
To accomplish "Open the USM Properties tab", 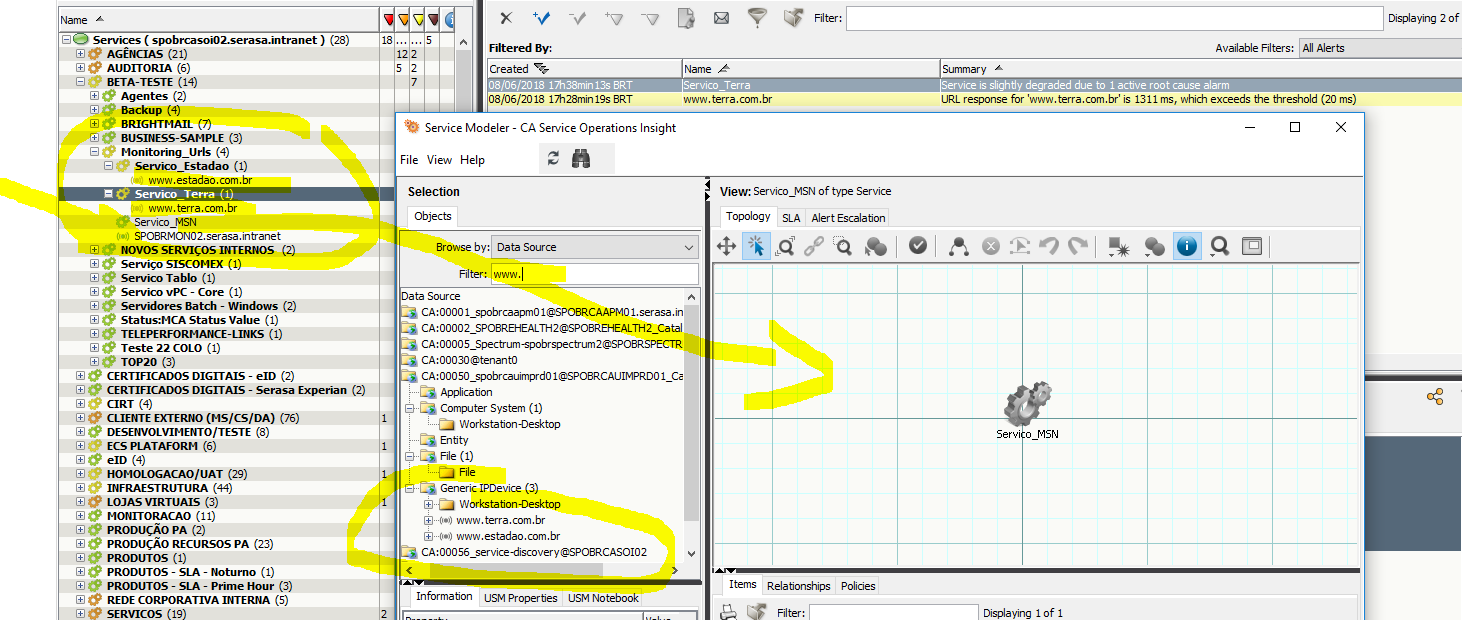I will 521,596.
